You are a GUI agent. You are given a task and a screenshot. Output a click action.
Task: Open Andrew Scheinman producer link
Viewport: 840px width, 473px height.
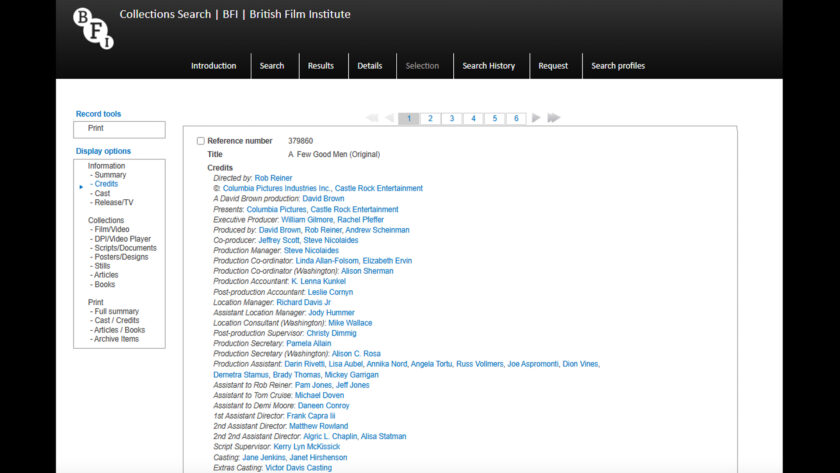coord(377,230)
